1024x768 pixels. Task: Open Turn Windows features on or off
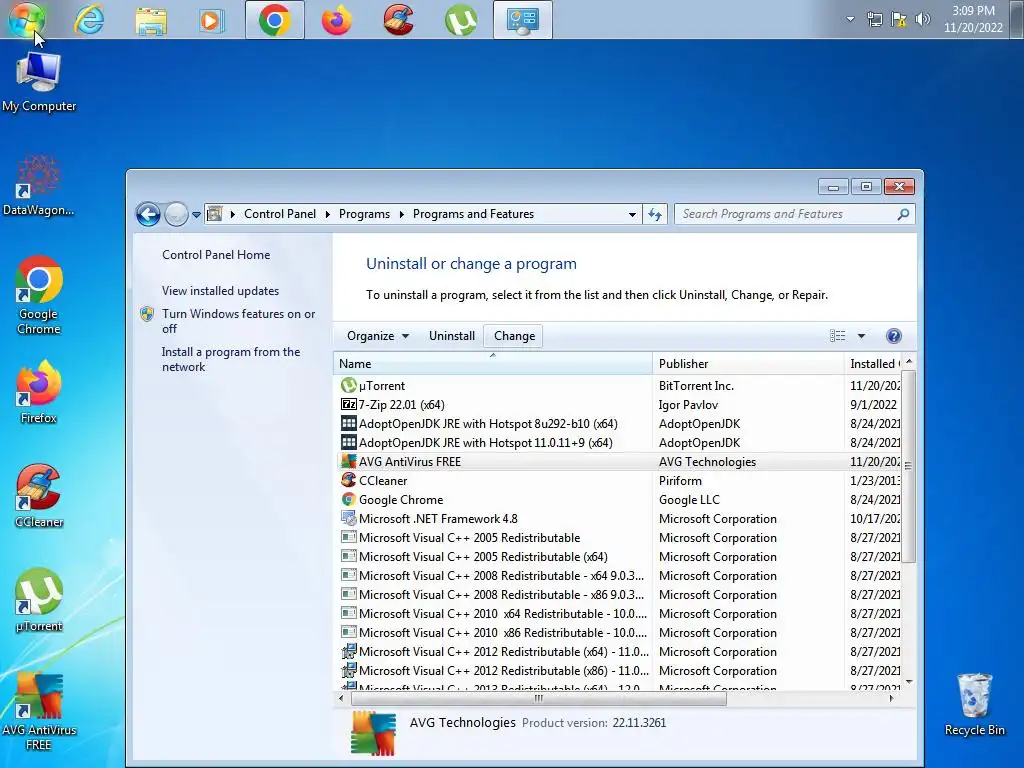point(238,321)
